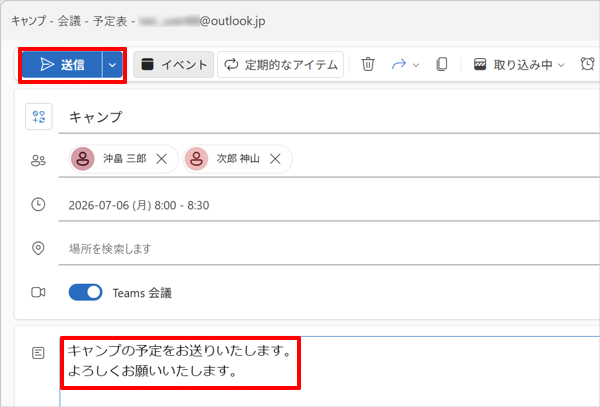
Task: Click into the message body text
Action: [180, 361]
